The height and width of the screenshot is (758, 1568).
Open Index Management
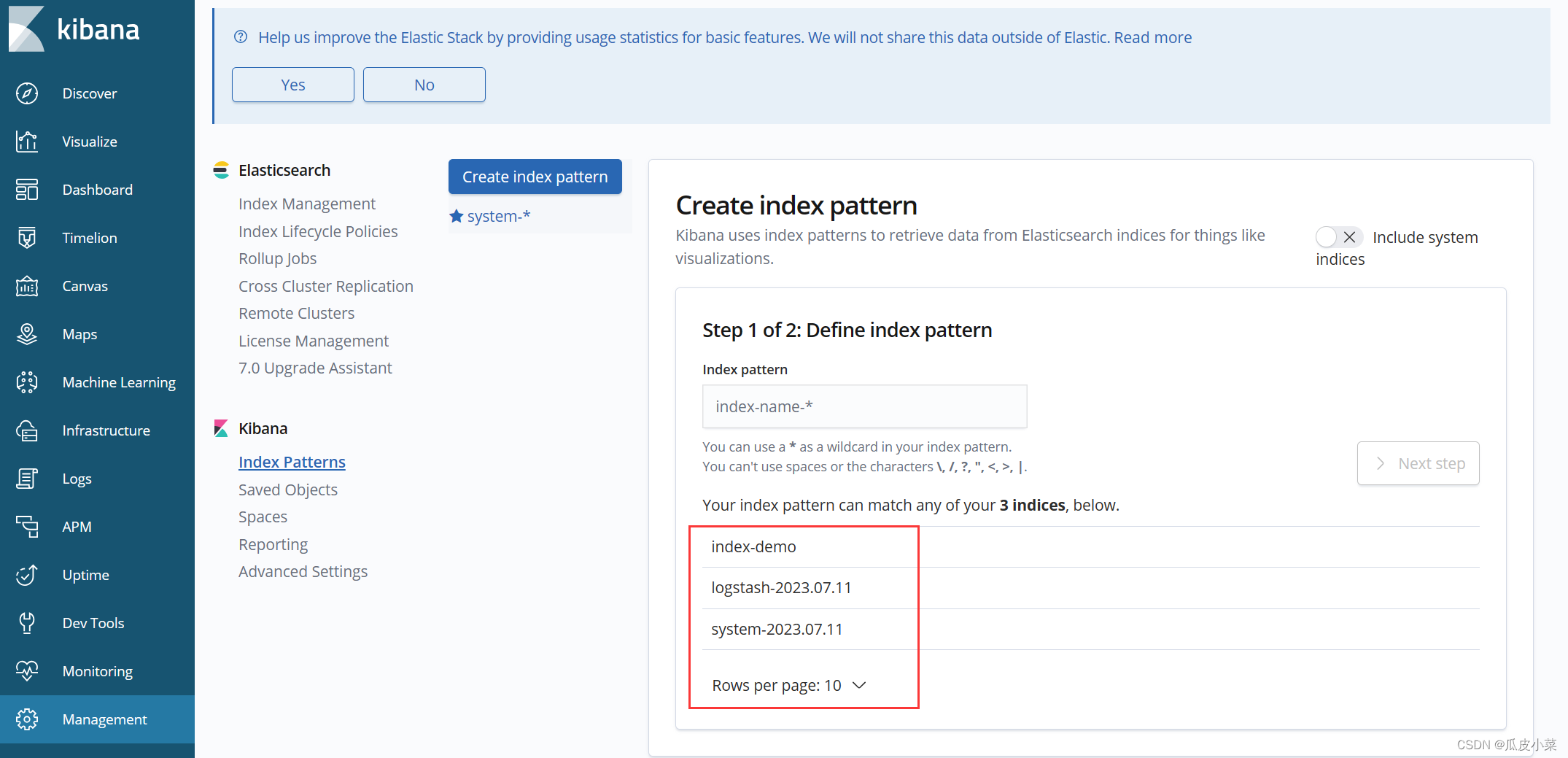click(307, 204)
